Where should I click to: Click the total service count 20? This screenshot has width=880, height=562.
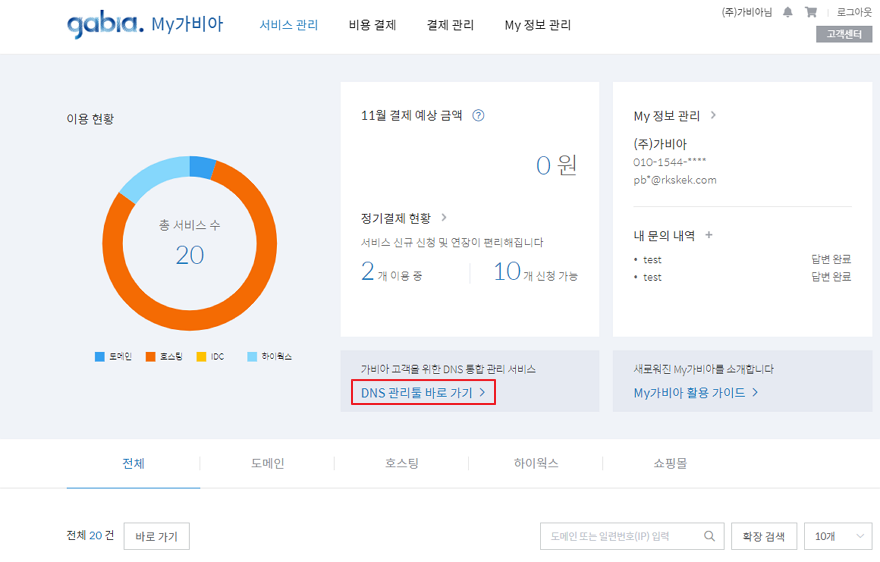tap(190, 255)
